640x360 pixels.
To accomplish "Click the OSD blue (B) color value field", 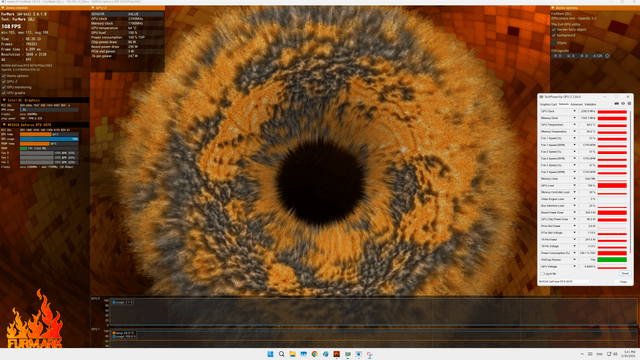I will point(584,56).
